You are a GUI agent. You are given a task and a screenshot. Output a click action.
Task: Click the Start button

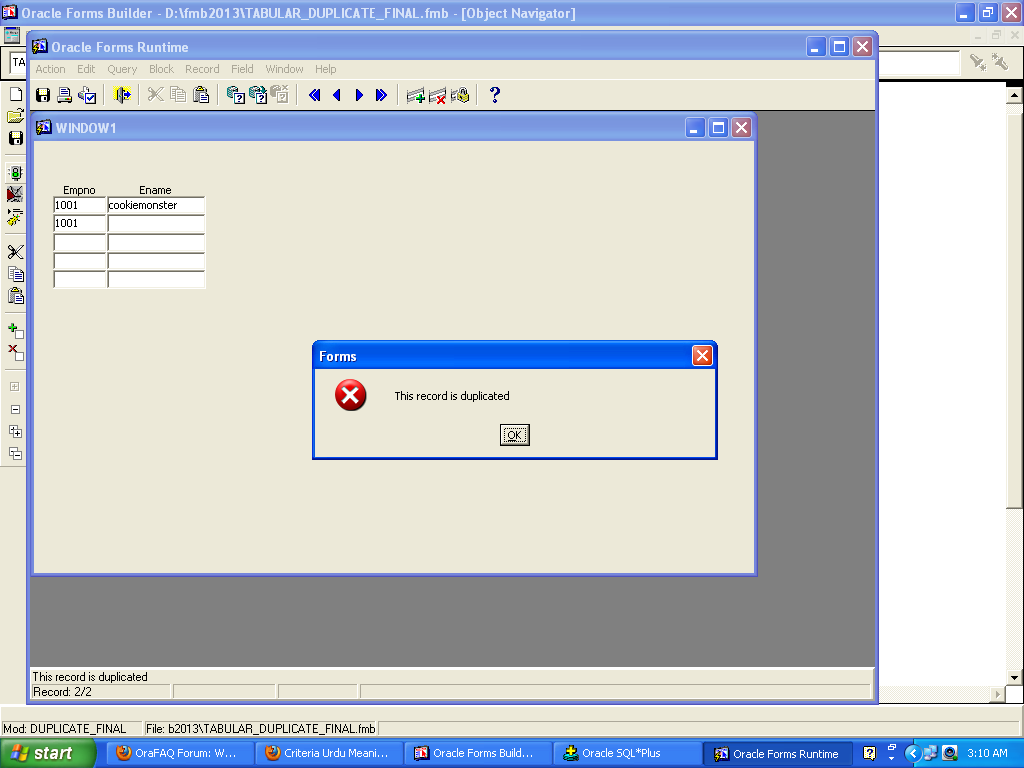click(48, 754)
